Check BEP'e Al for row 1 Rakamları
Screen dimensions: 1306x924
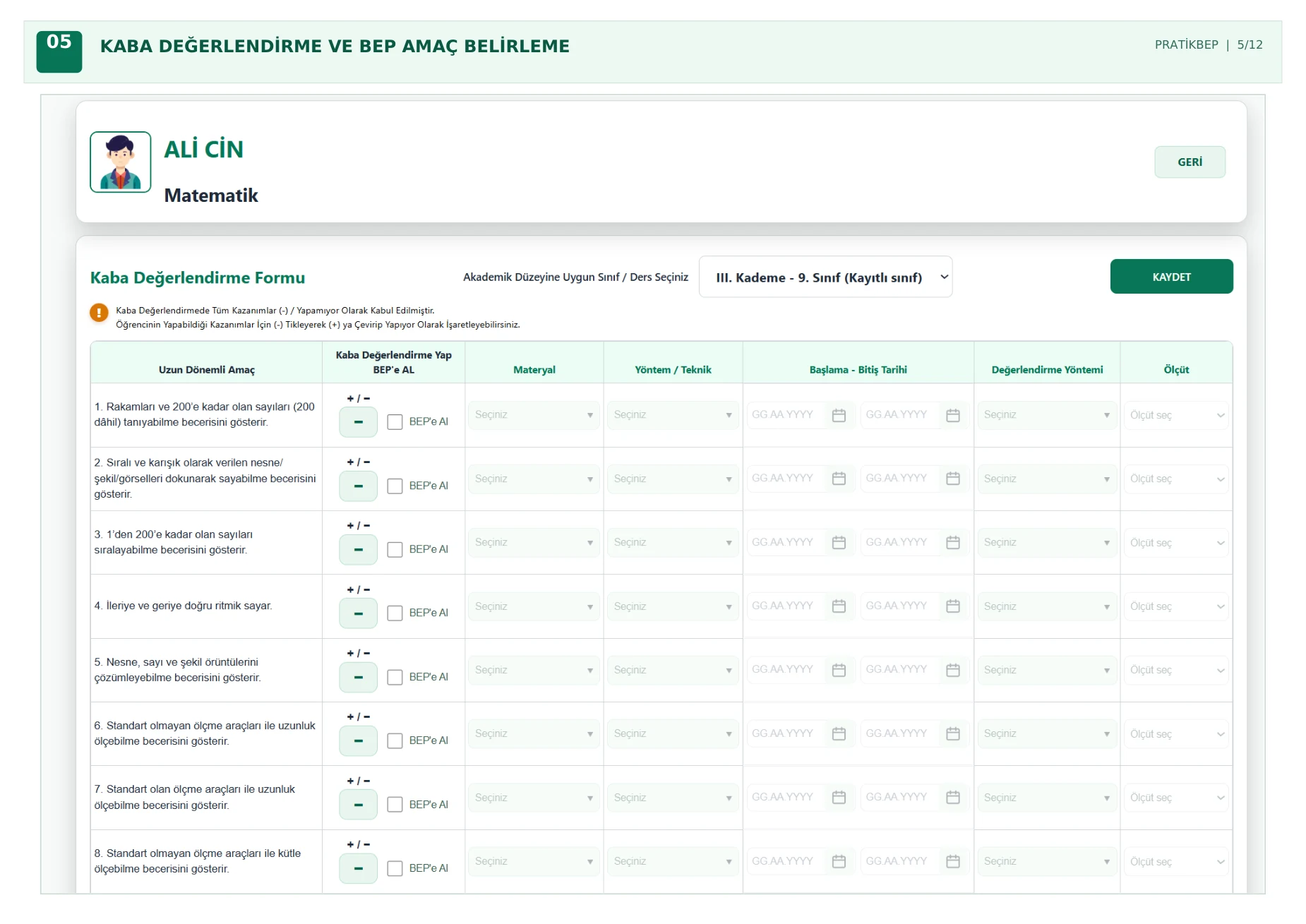[395, 422]
